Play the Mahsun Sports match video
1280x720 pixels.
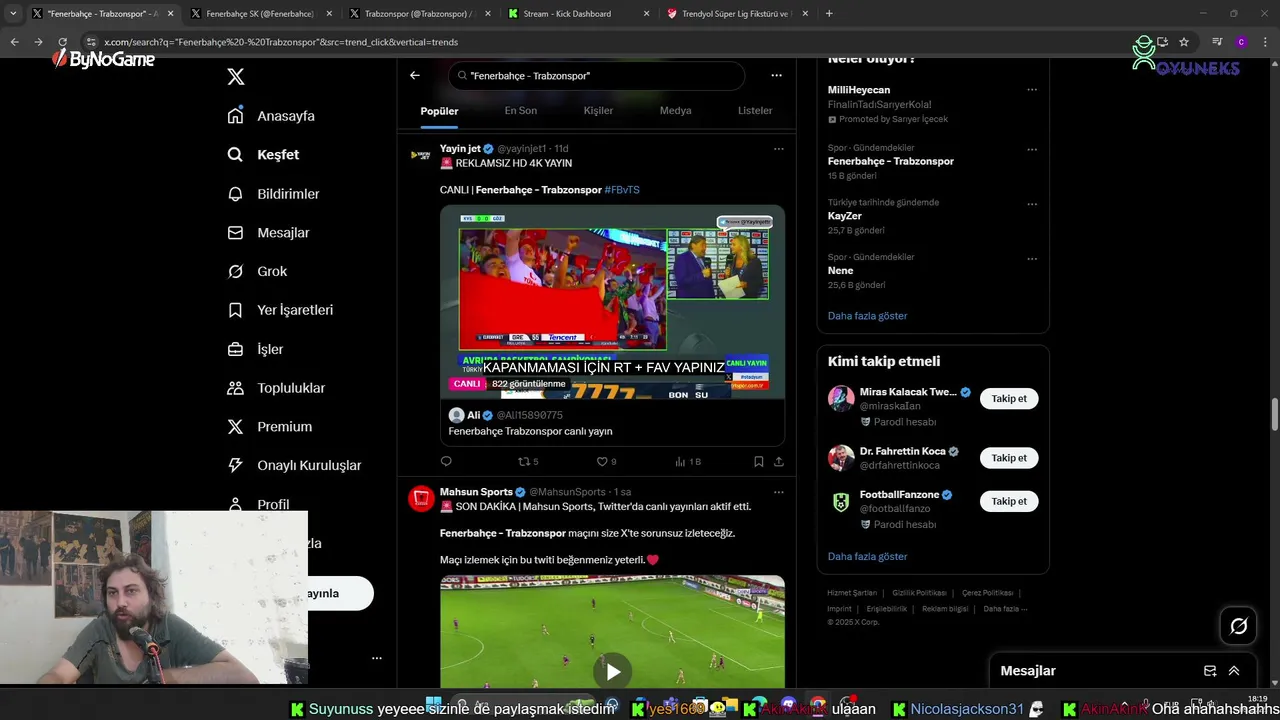(x=612, y=671)
